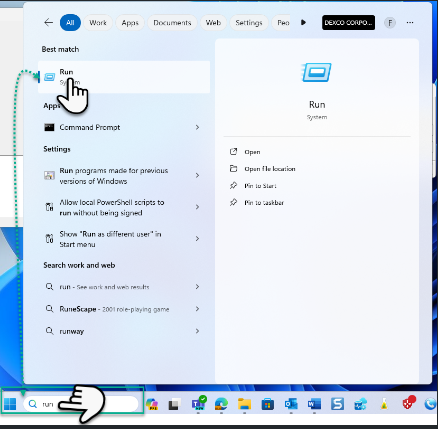Image resolution: width=438 pixels, height=429 pixels.
Task: Switch to the Web filter tab
Action: [213, 23]
